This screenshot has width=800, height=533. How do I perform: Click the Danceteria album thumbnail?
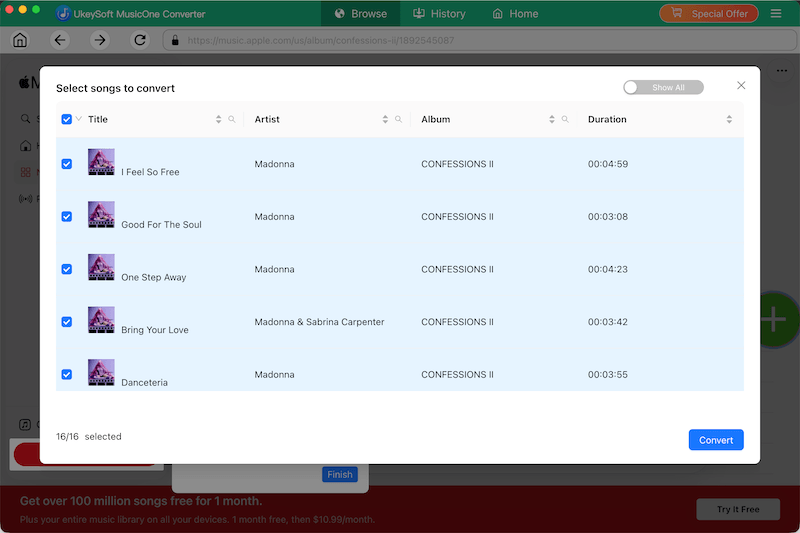pos(101,372)
